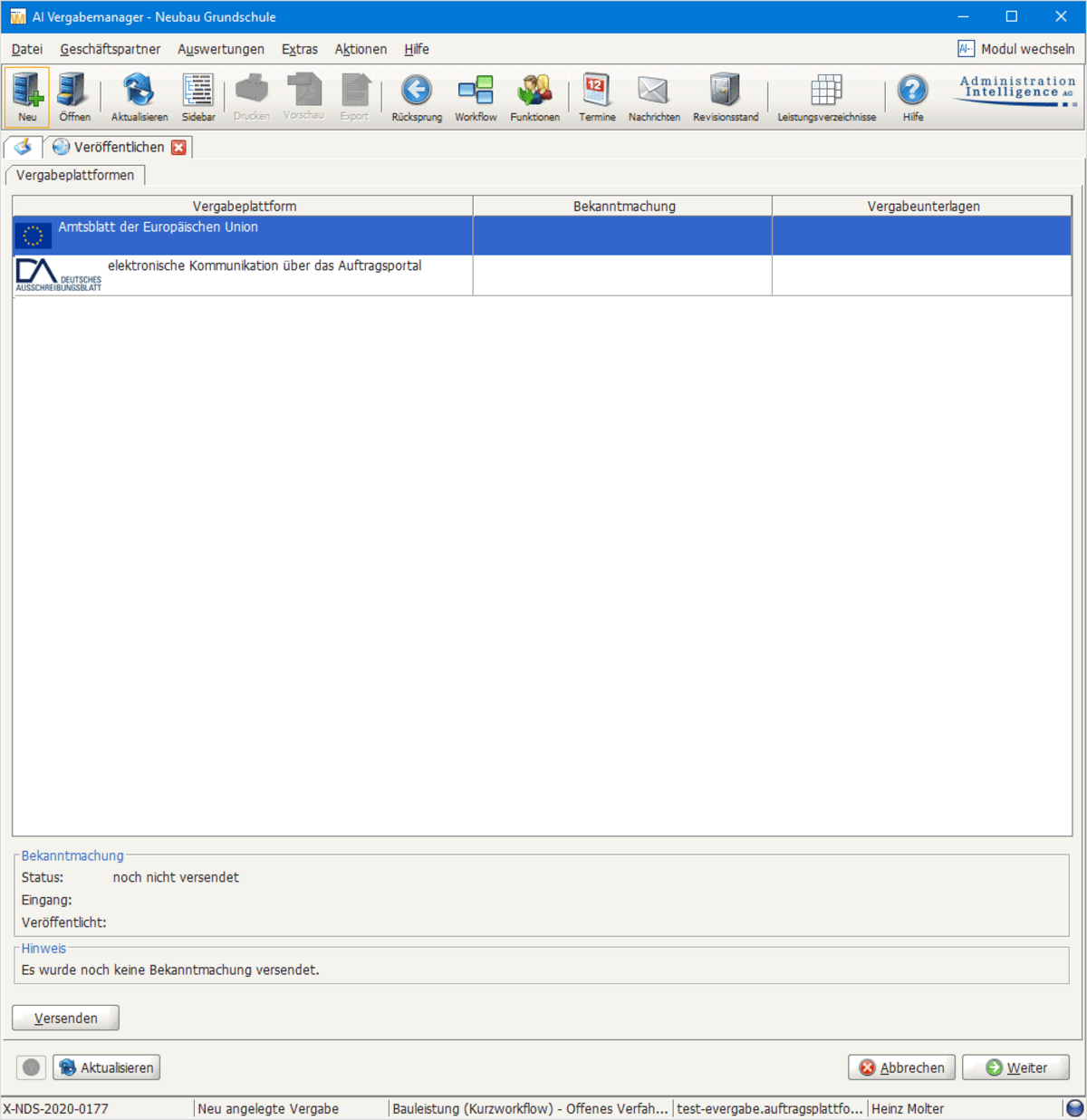
Task: Open Nachrichten envelope icon
Action: coord(653,95)
